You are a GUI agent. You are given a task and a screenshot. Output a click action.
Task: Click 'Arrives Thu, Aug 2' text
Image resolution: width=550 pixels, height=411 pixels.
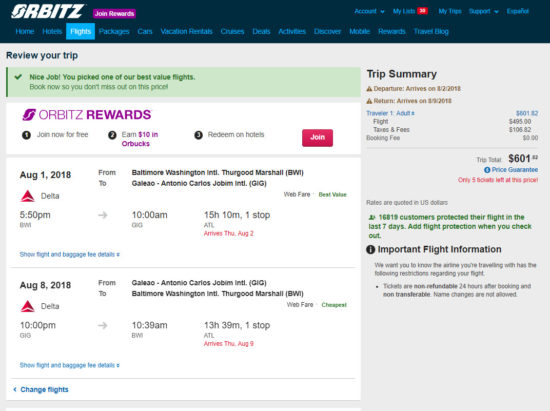click(229, 233)
